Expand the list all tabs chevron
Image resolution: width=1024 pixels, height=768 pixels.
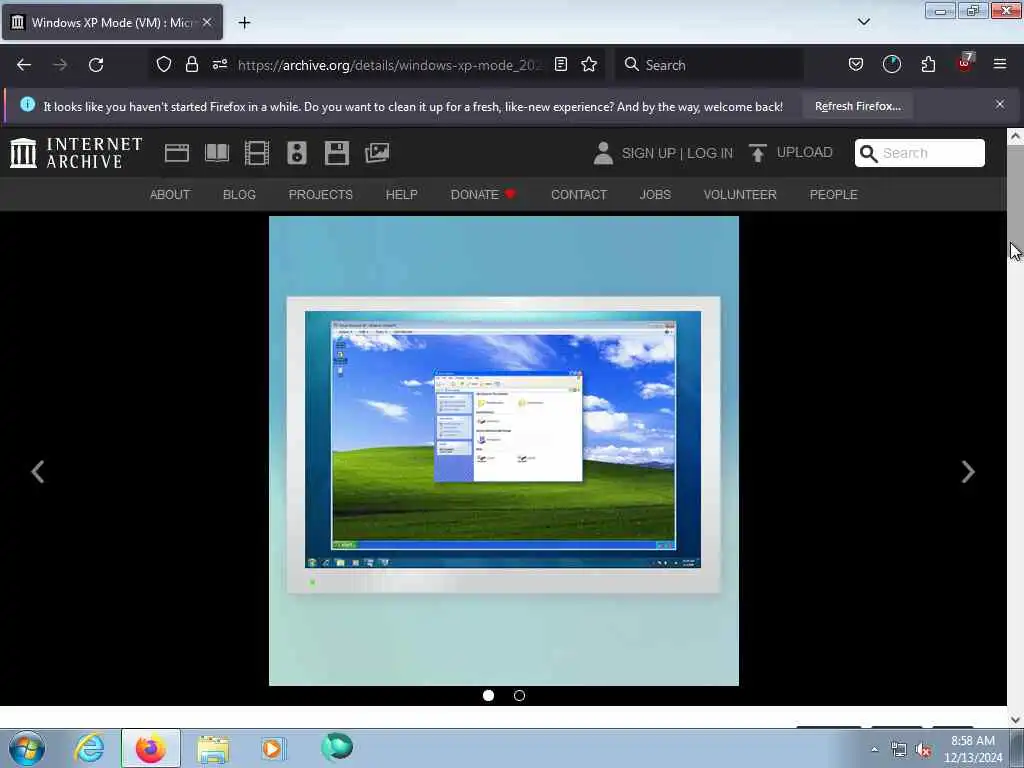pos(863,22)
